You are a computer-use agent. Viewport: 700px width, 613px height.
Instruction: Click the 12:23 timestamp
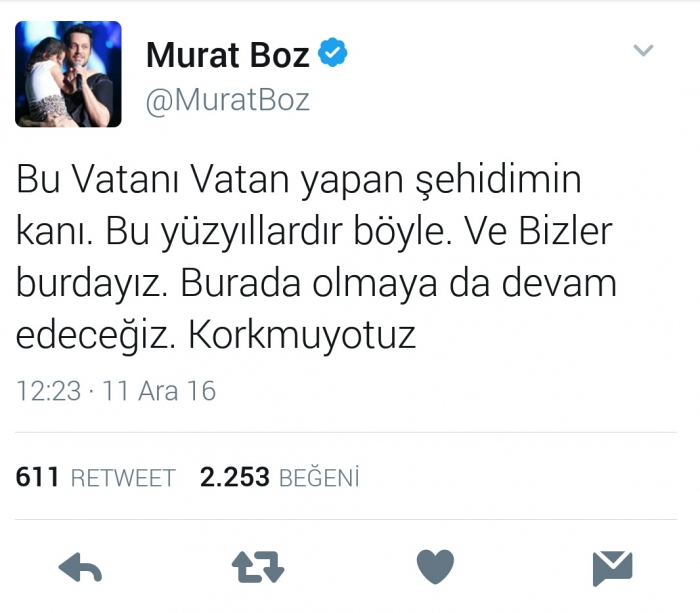(49, 391)
